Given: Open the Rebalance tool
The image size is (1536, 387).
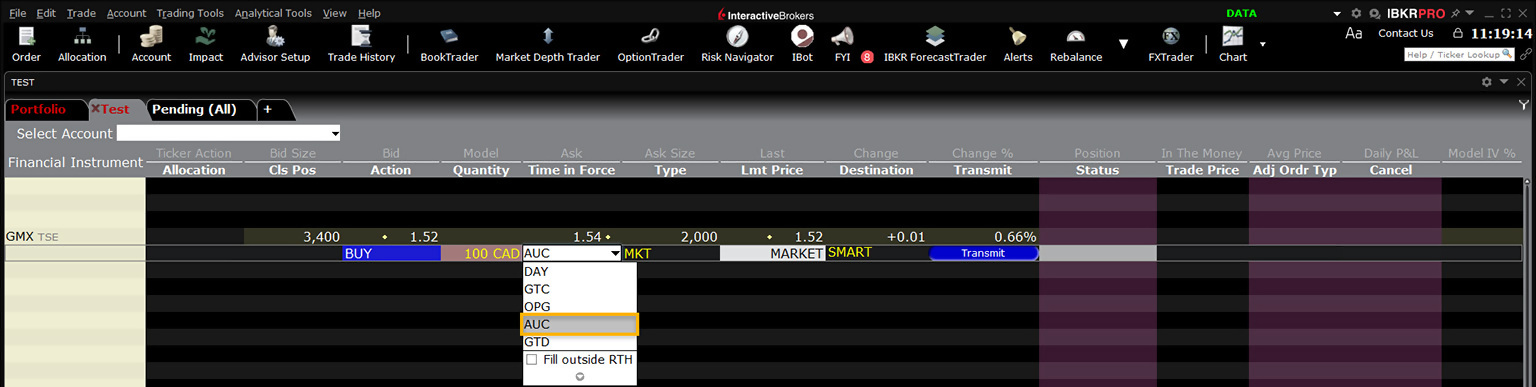Looking at the screenshot, I should point(1076,45).
